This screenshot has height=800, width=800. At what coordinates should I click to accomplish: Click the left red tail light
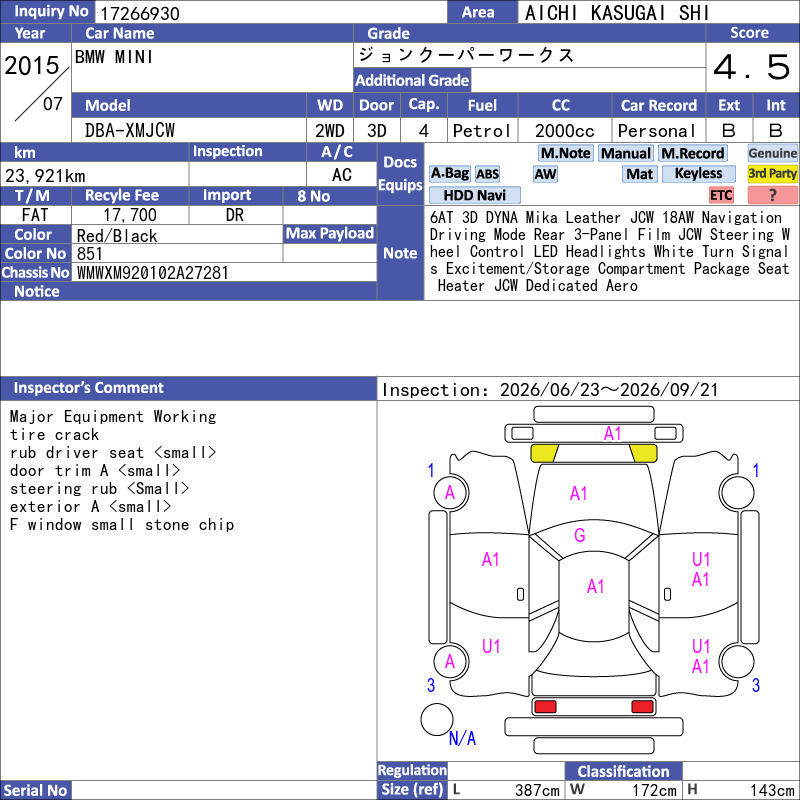pyautogui.click(x=545, y=707)
